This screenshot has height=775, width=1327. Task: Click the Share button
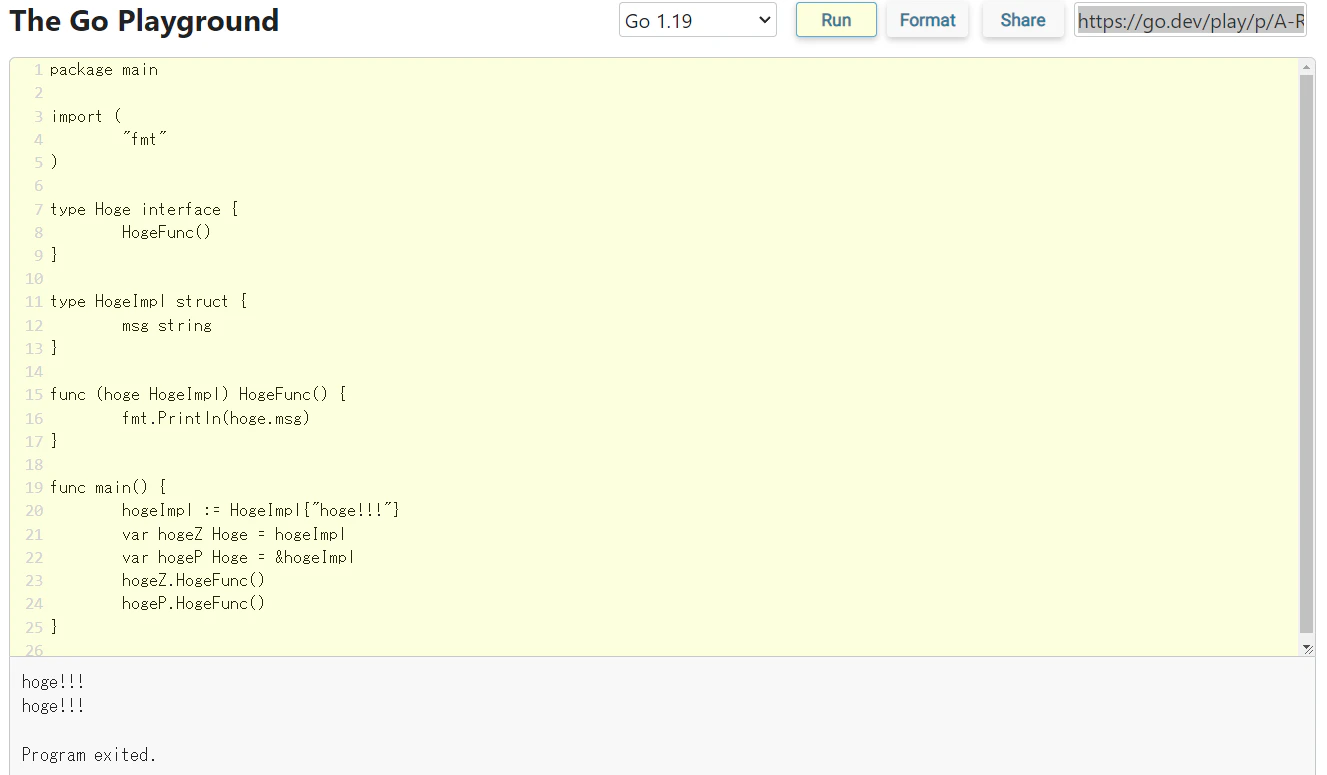pos(1022,20)
